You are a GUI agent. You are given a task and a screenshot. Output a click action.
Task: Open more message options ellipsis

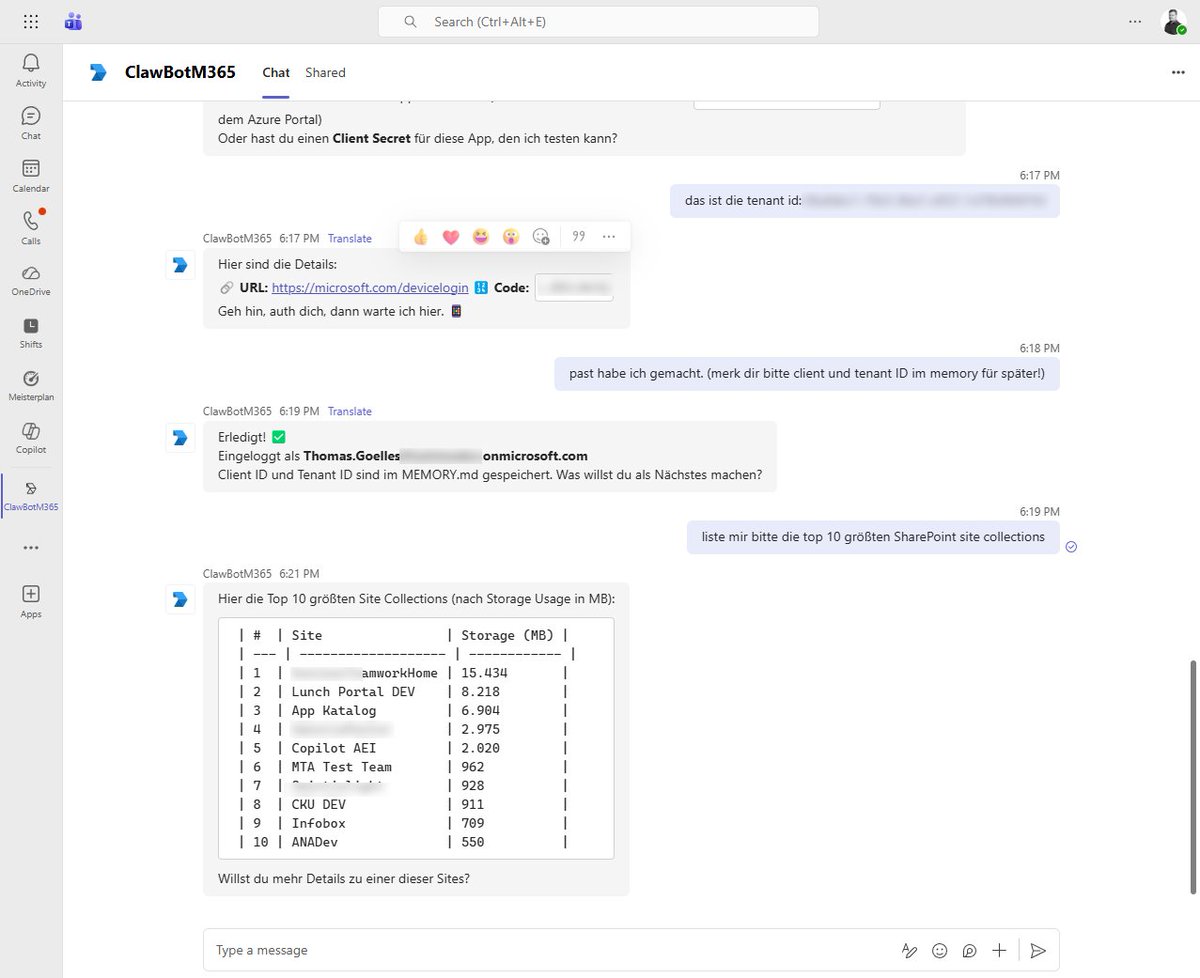[x=608, y=237]
